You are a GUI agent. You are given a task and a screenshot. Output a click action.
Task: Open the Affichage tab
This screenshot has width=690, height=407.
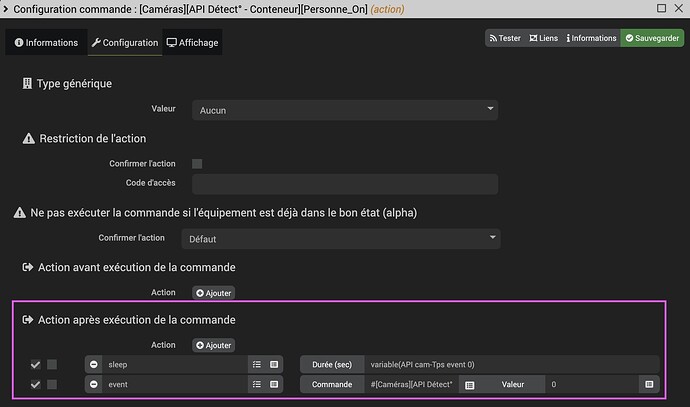(x=193, y=42)
